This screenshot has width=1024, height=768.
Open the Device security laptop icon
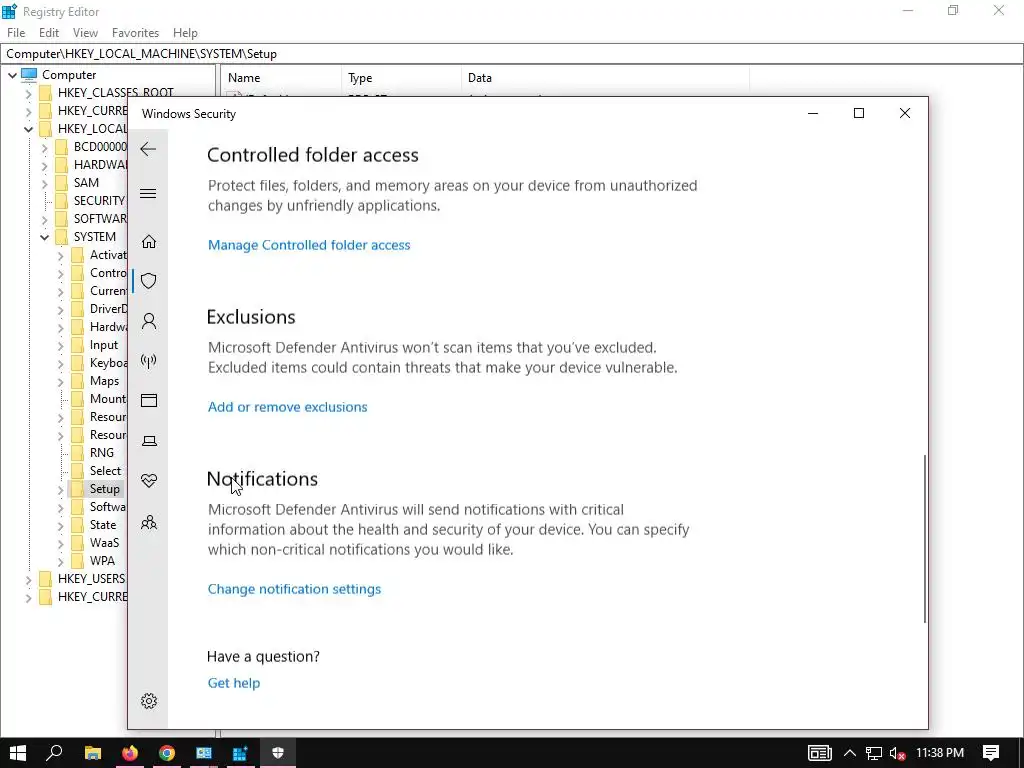point(149,441)
